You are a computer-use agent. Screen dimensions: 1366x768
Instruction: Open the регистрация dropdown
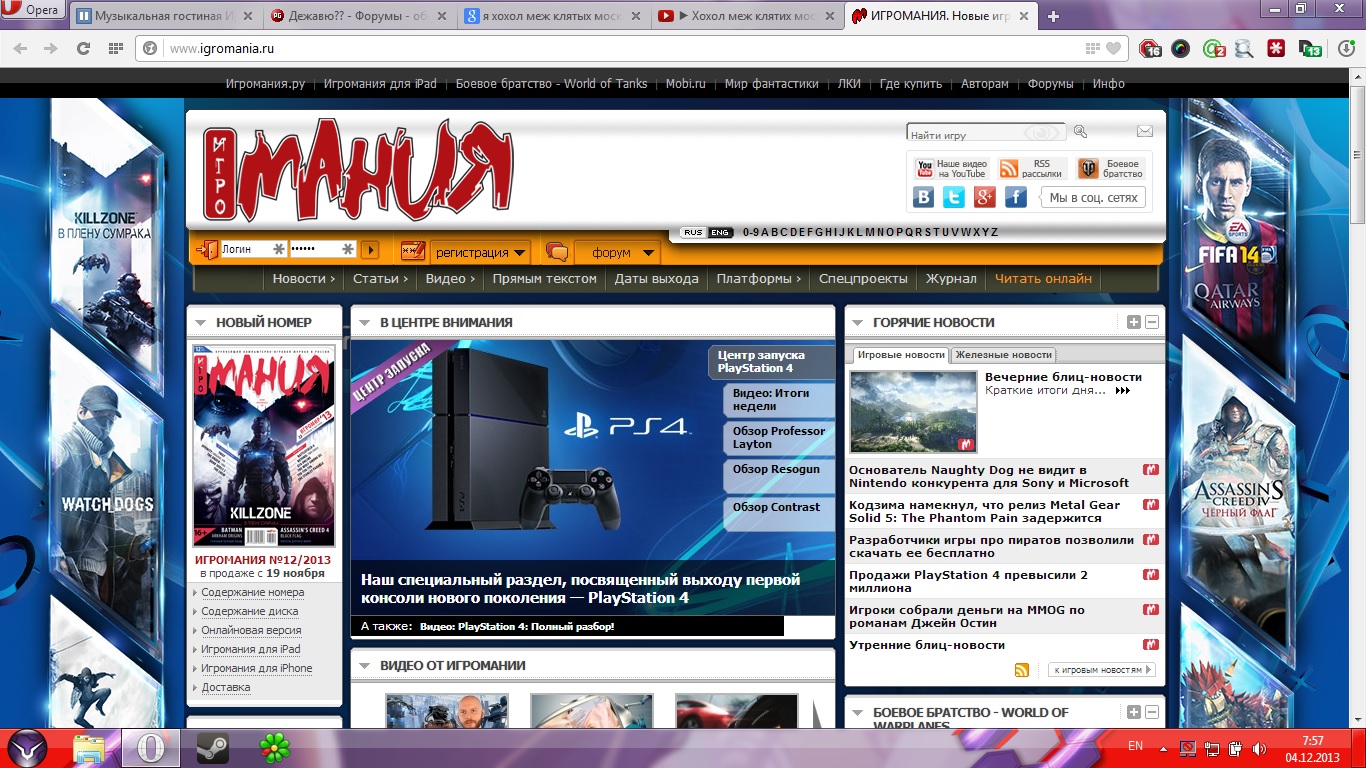(481, 253)
